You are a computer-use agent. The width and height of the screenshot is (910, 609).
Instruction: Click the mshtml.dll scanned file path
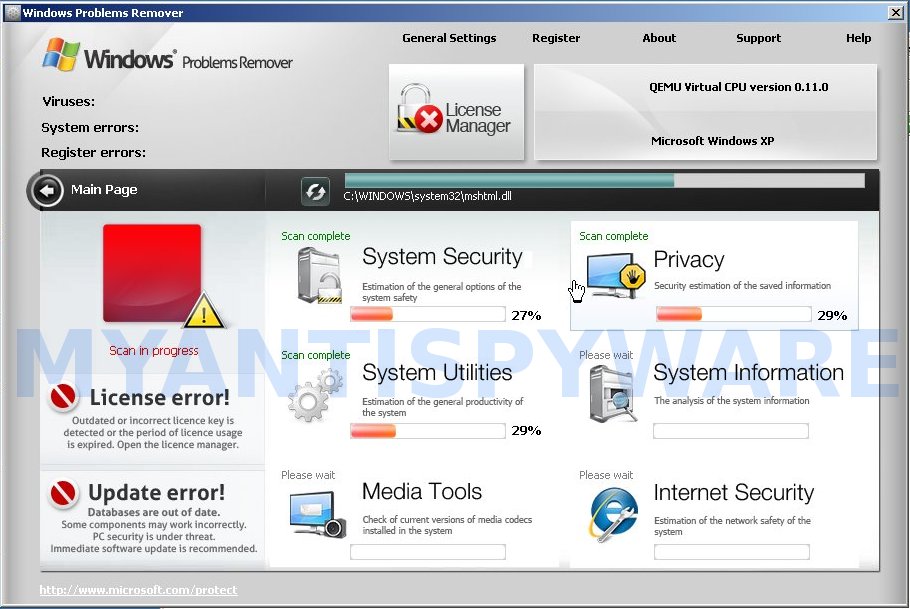[x=427, y=196]
